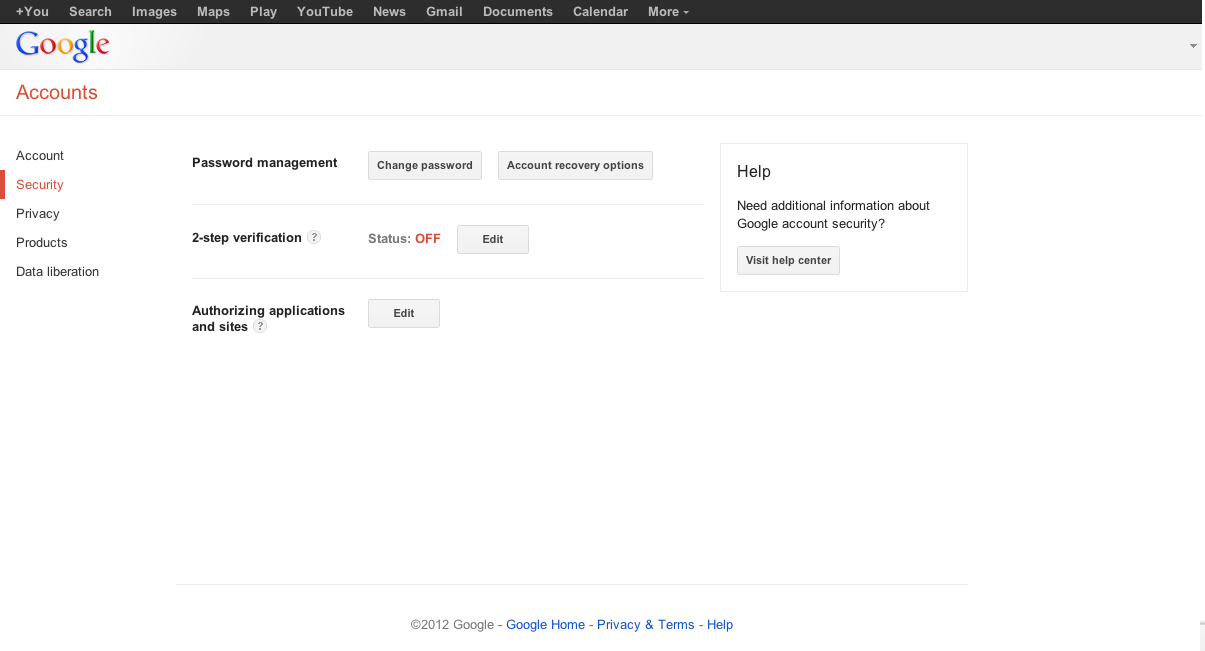Open the Products sidebar section

point(42,243)
